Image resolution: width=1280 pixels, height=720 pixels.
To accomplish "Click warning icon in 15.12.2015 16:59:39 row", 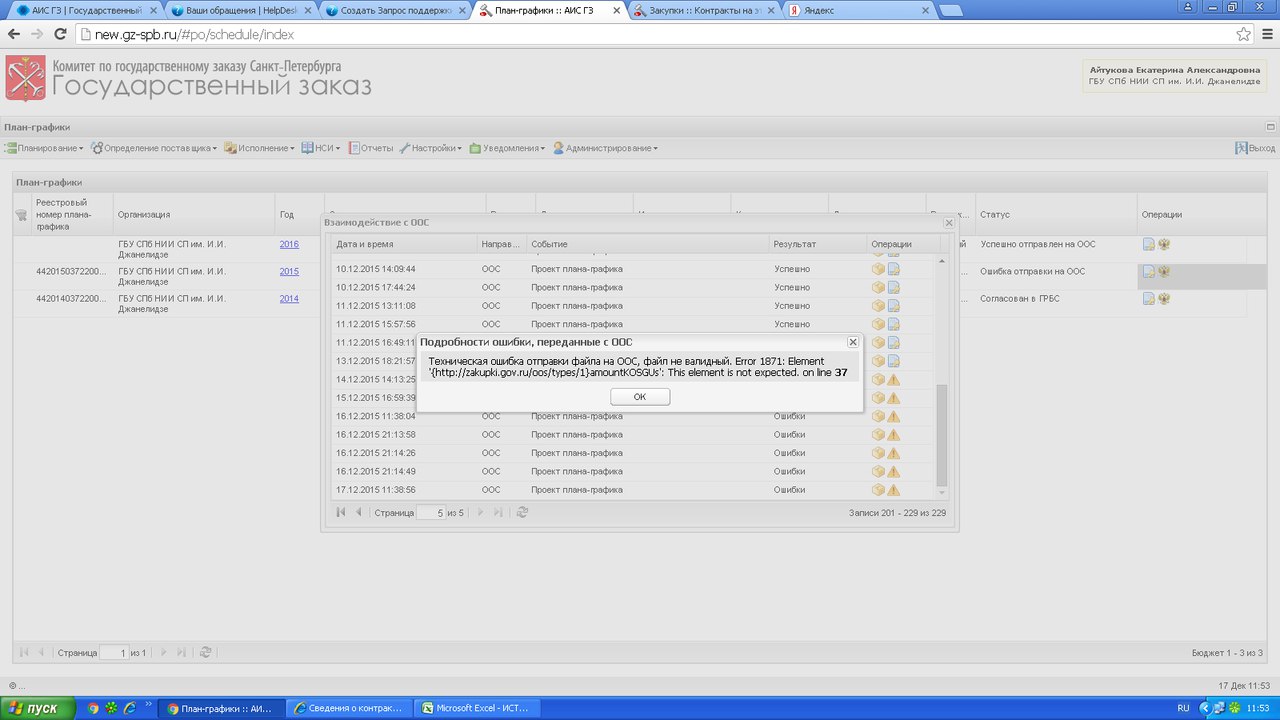I will tap(894, 398).
